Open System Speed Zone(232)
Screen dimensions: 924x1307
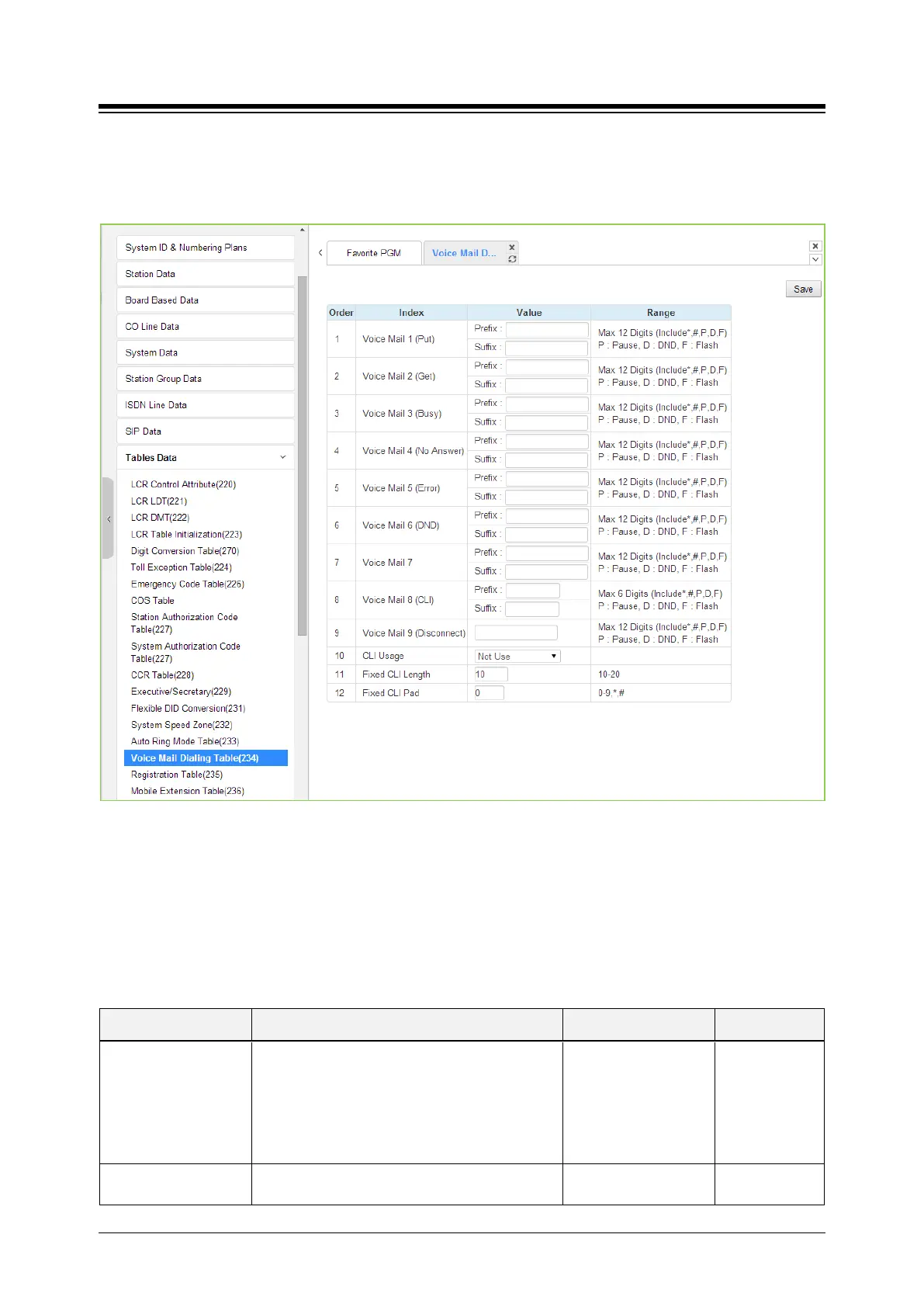tap(182, 725)
